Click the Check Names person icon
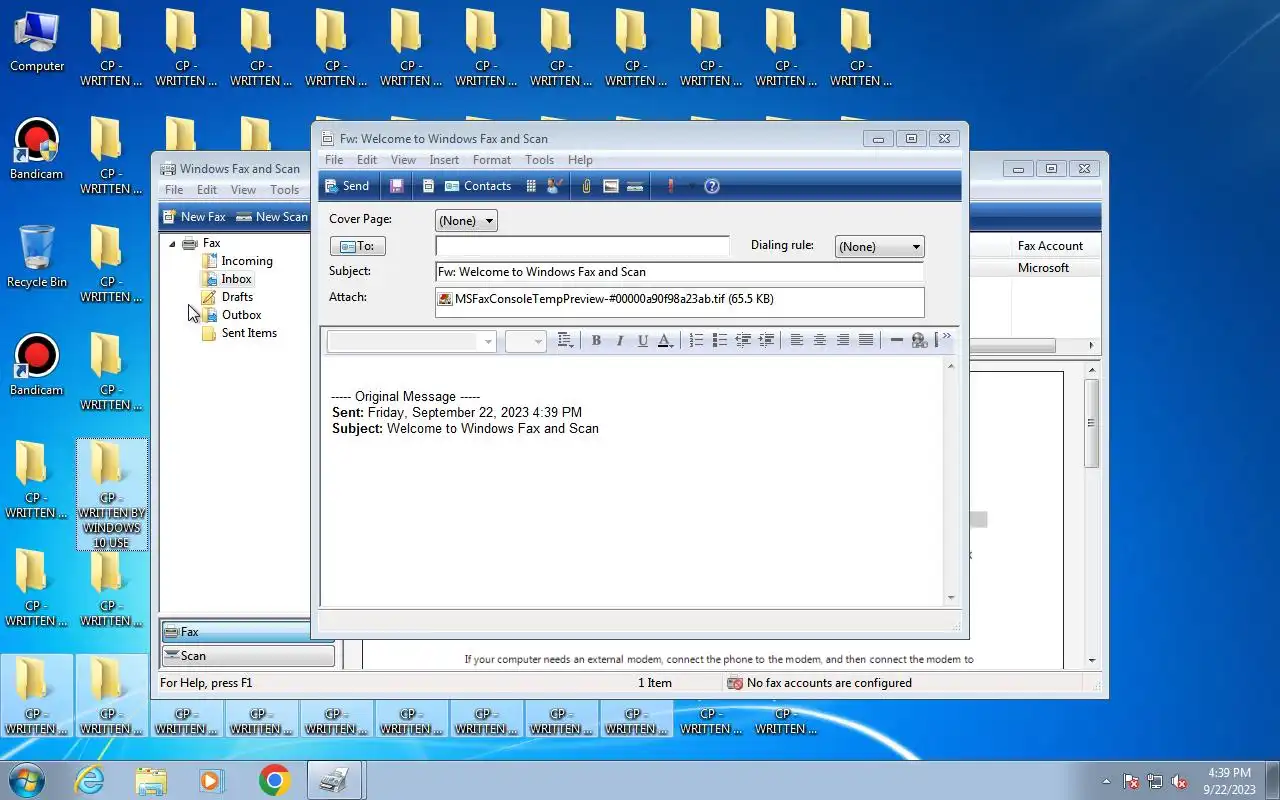1280x800 pixels. click(x=556, y=186)
